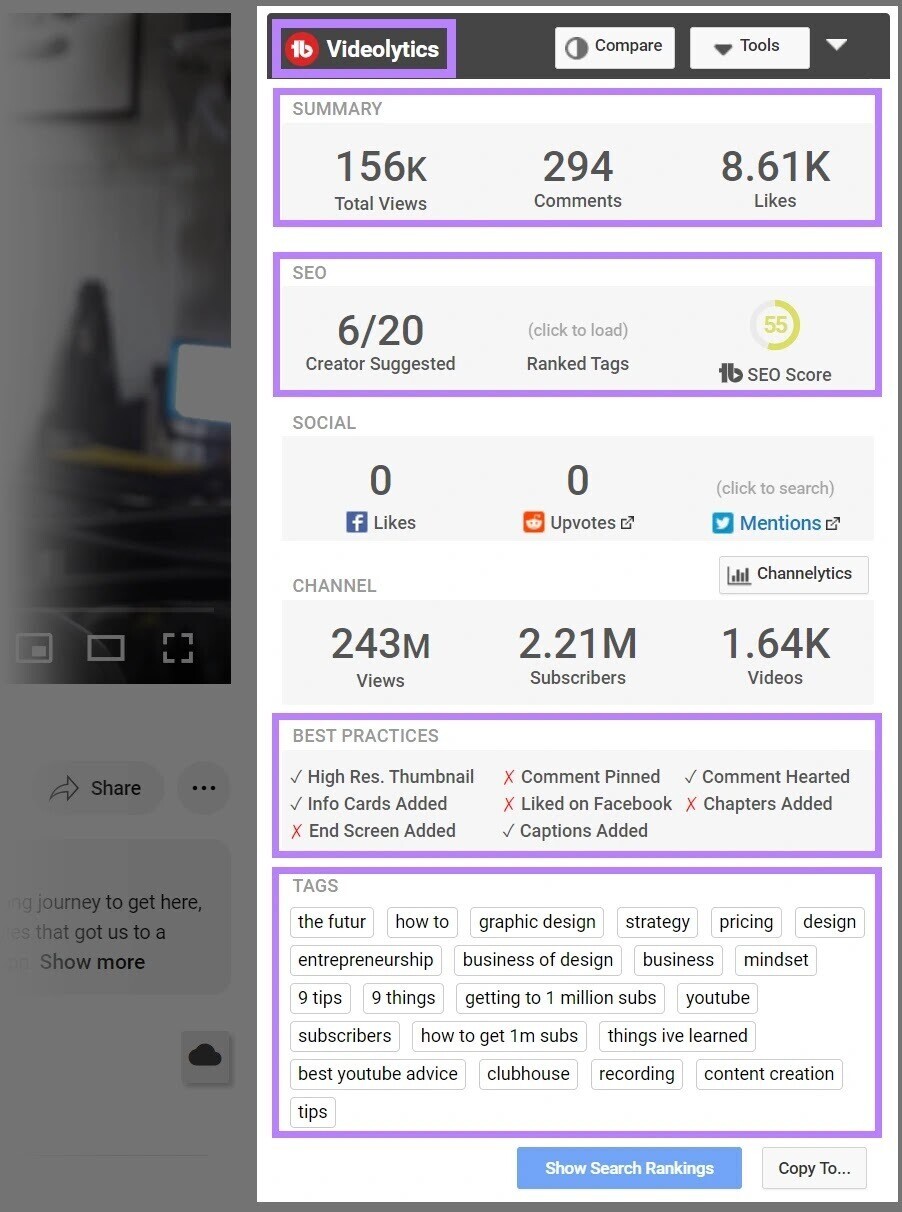Viewport: 902px width, 1212px height.
Task: Open the three-dot more actions menu
Action: point(203,788)
